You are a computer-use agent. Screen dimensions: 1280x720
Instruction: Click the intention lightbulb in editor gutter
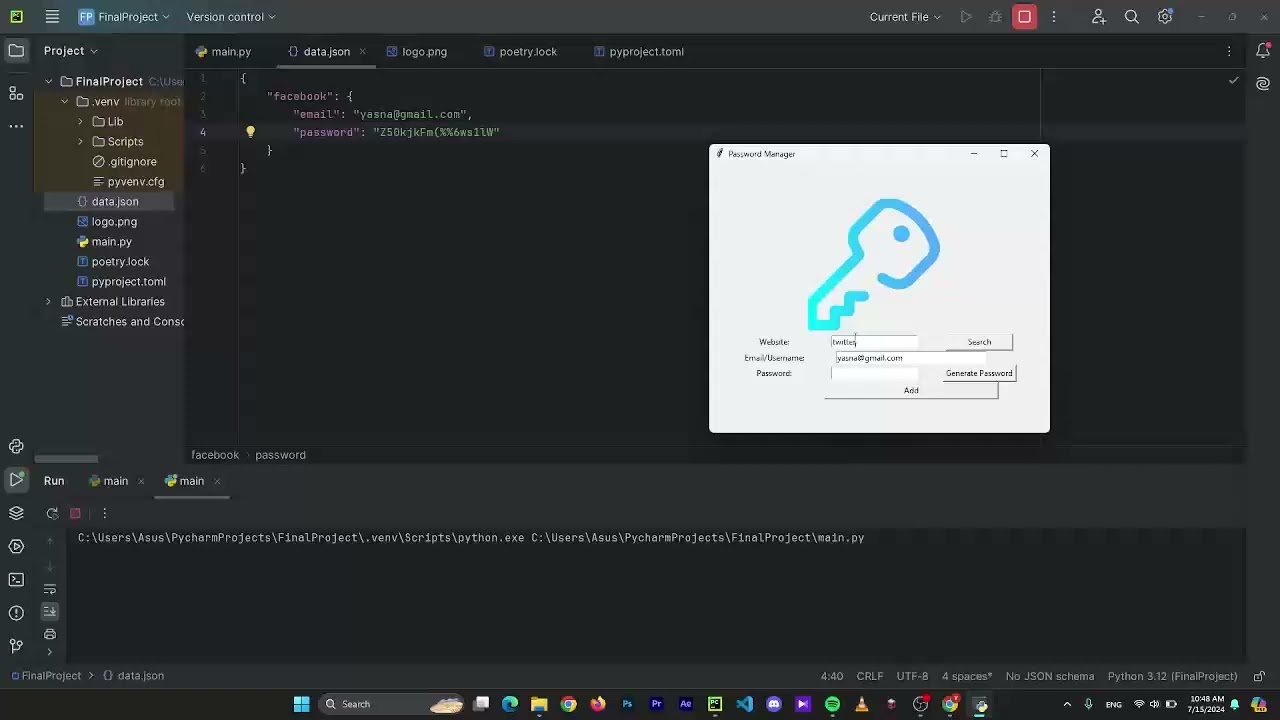coord(250,132)
